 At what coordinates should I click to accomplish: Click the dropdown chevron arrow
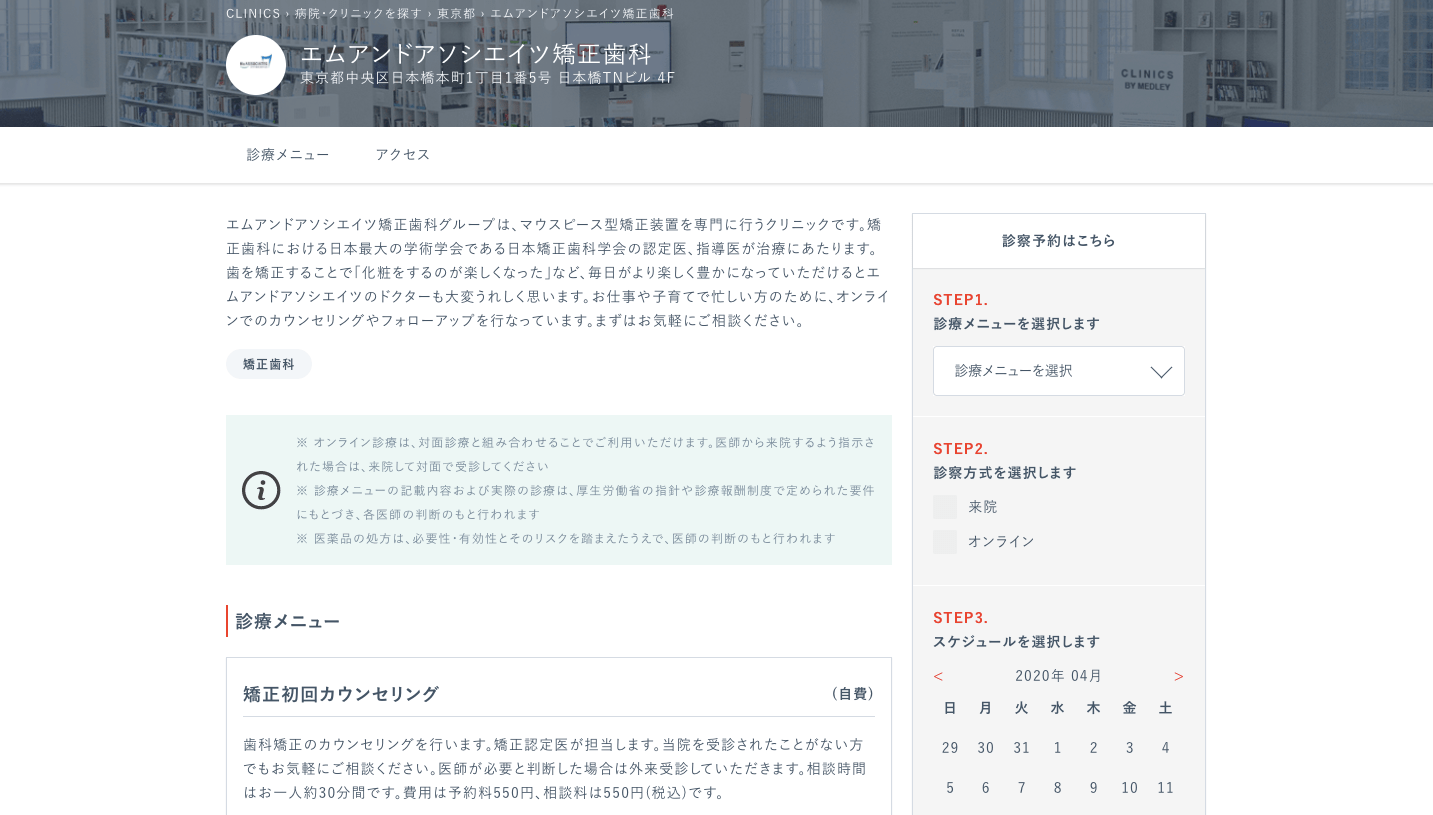pyautogui.click(x=1161, y=372)
